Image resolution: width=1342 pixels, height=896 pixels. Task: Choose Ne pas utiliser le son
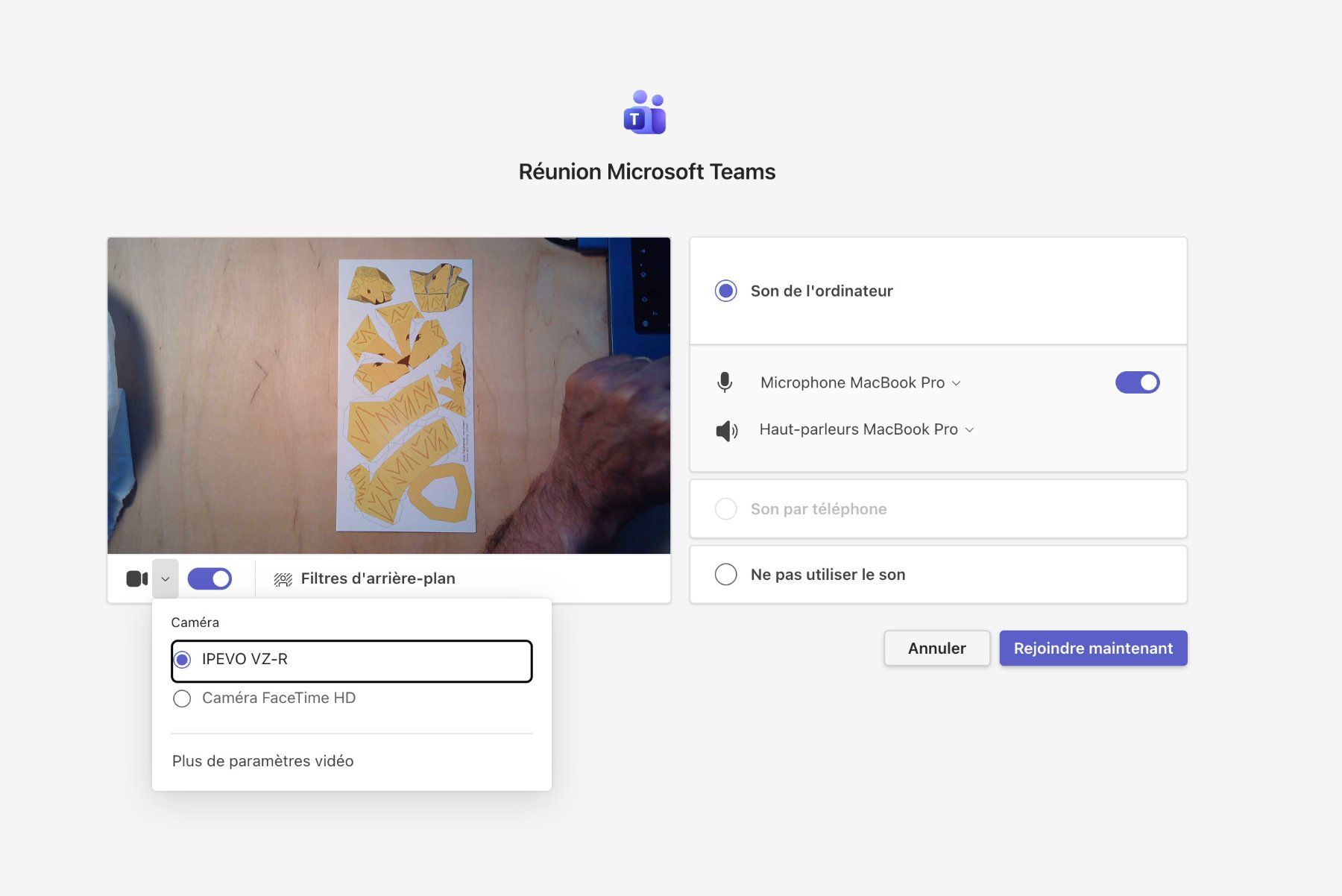coord(726,575)
